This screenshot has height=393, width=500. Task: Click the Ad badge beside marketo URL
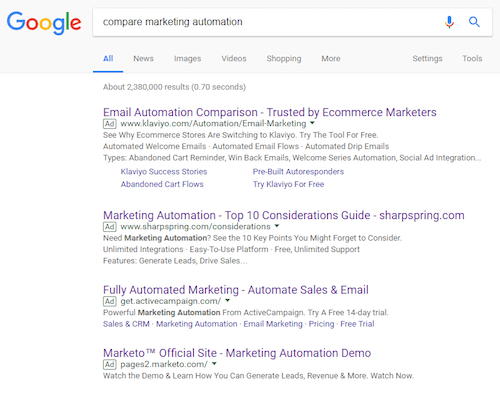(109, 364)
